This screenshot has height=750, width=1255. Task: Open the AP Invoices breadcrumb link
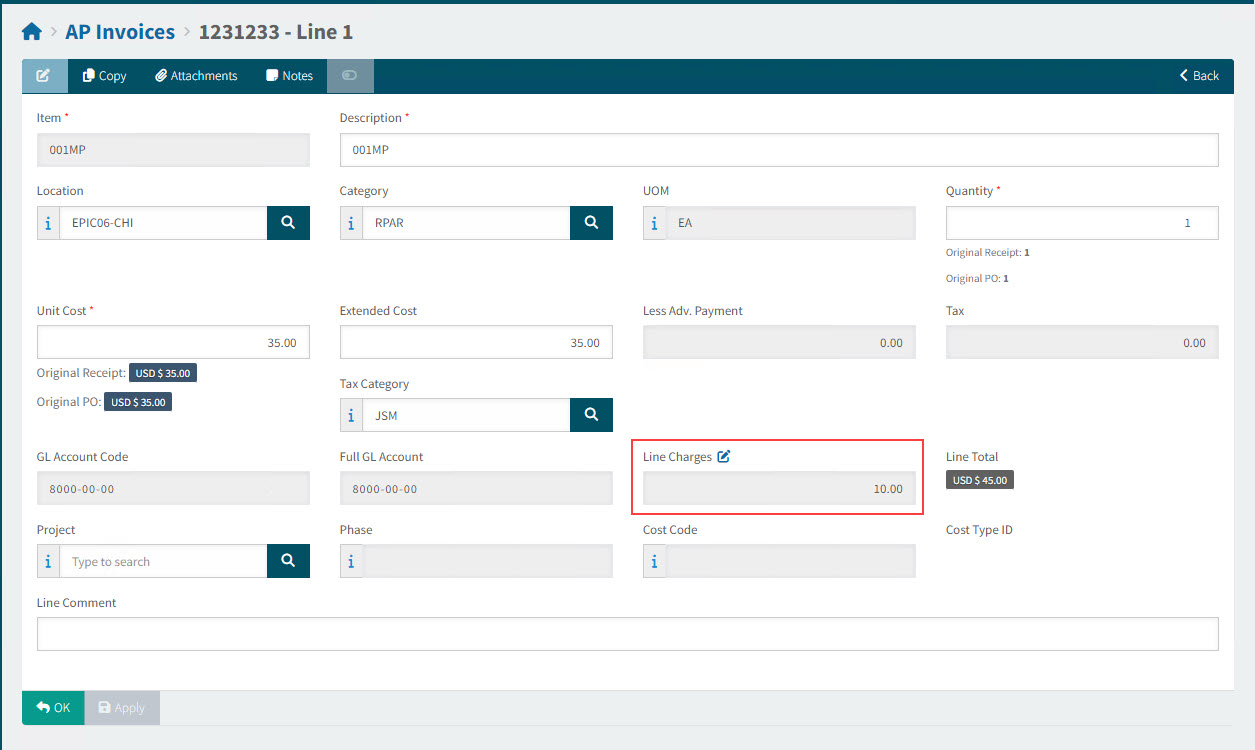pyautogui.click(x=120, y=32)
